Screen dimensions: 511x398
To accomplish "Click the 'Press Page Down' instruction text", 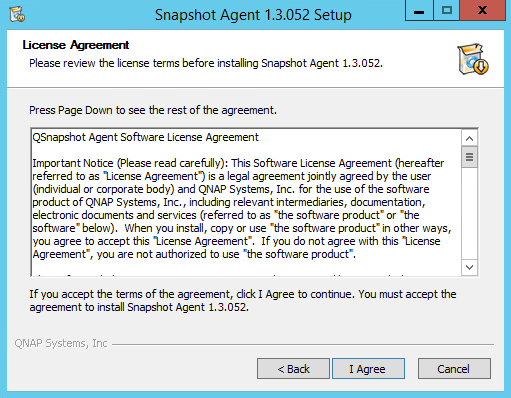I will click(x=153, y=110).
